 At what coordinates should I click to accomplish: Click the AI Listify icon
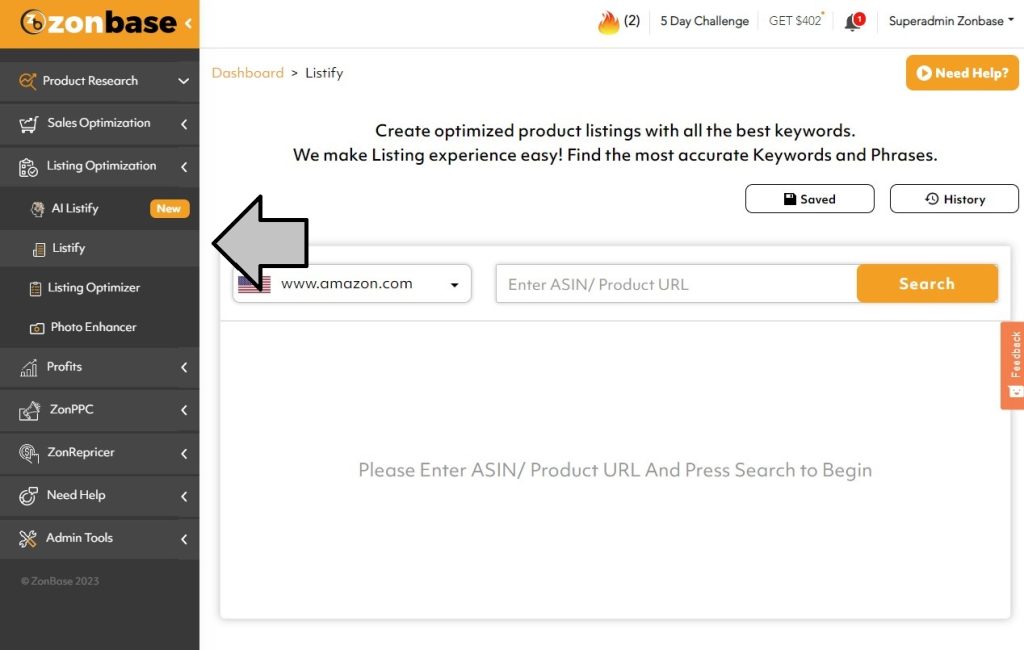38,209
